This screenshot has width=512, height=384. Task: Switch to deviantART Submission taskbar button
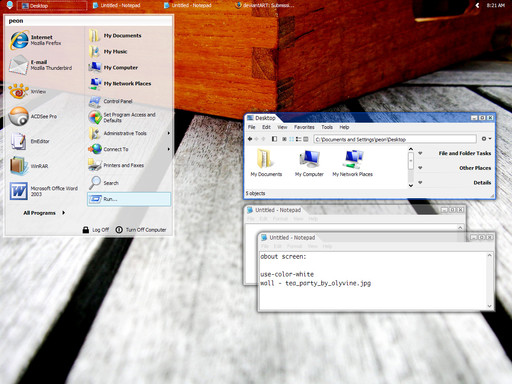(265, 5)
